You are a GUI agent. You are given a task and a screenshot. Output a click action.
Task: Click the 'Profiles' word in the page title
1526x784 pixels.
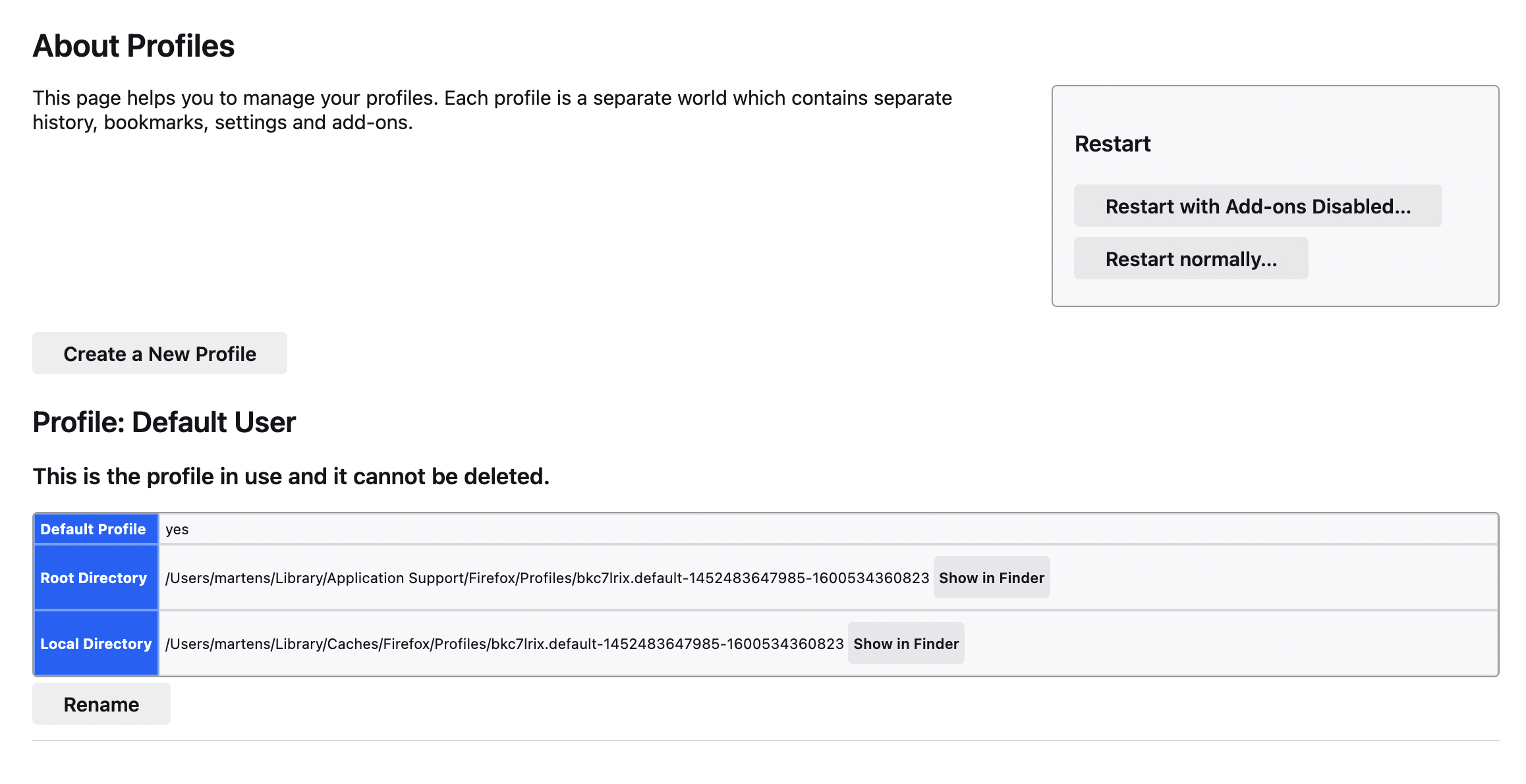click(181, 46)
